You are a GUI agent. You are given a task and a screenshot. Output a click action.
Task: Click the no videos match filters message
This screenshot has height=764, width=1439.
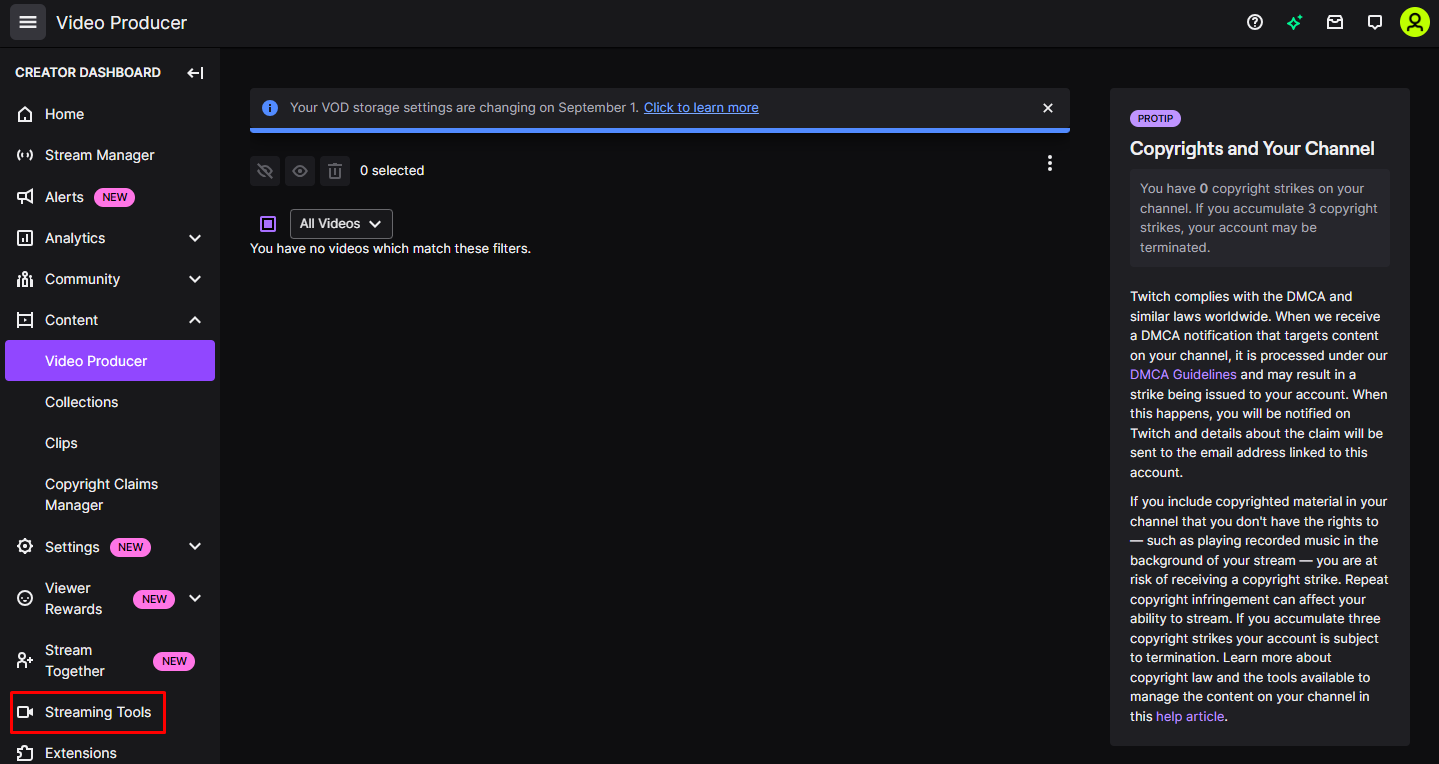[390, 248]
